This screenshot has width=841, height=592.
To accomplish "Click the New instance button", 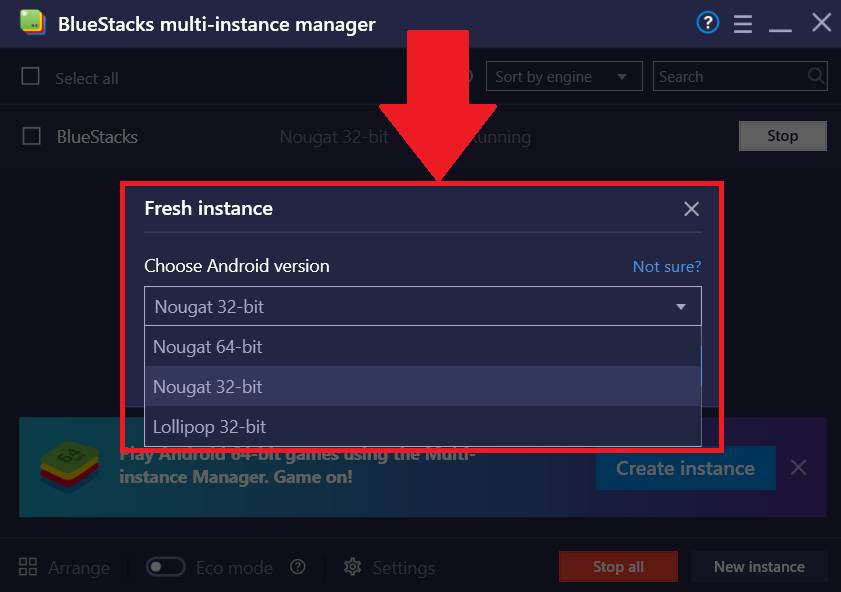I will point(759,567).
